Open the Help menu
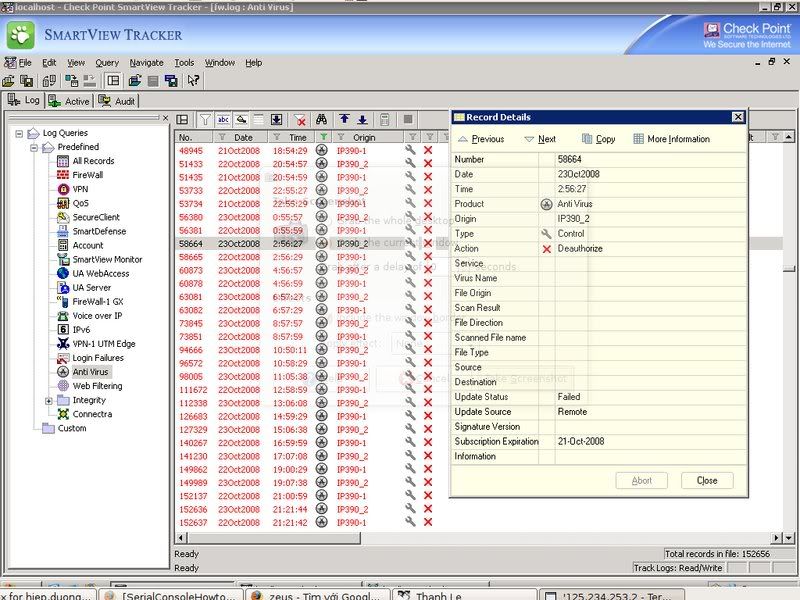The height and width of the screenshot is (600, 800). pyautogui.click(x=254, y=63)
